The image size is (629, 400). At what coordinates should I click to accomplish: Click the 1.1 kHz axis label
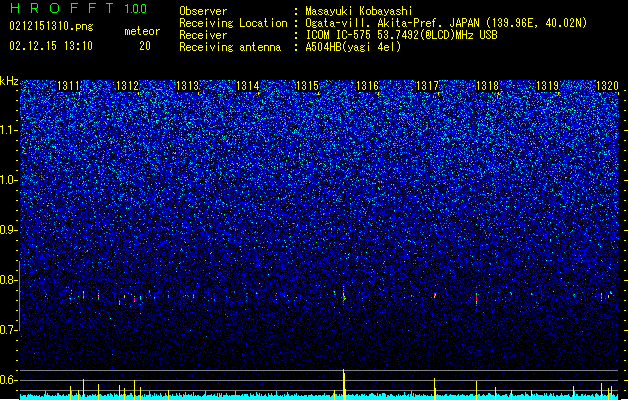pos(9,130)
